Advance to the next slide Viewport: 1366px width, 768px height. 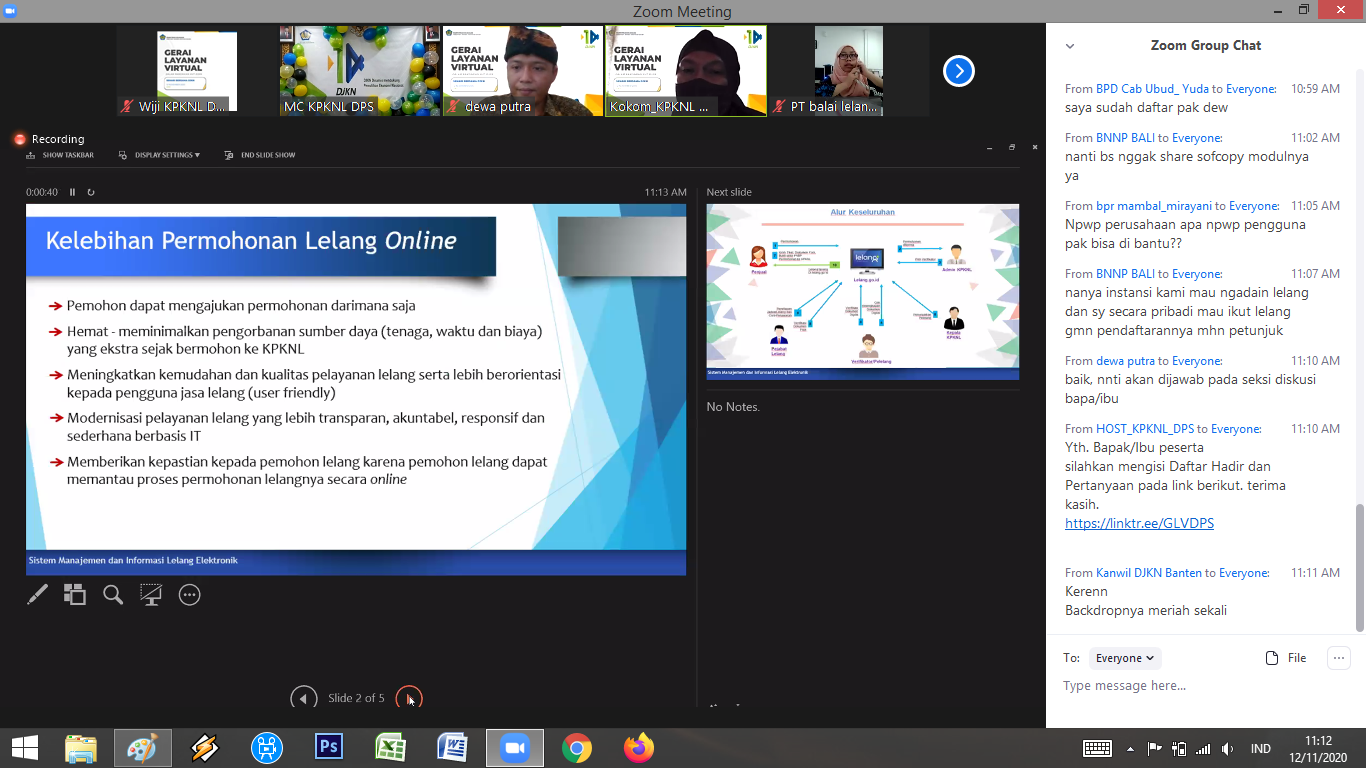408,698
